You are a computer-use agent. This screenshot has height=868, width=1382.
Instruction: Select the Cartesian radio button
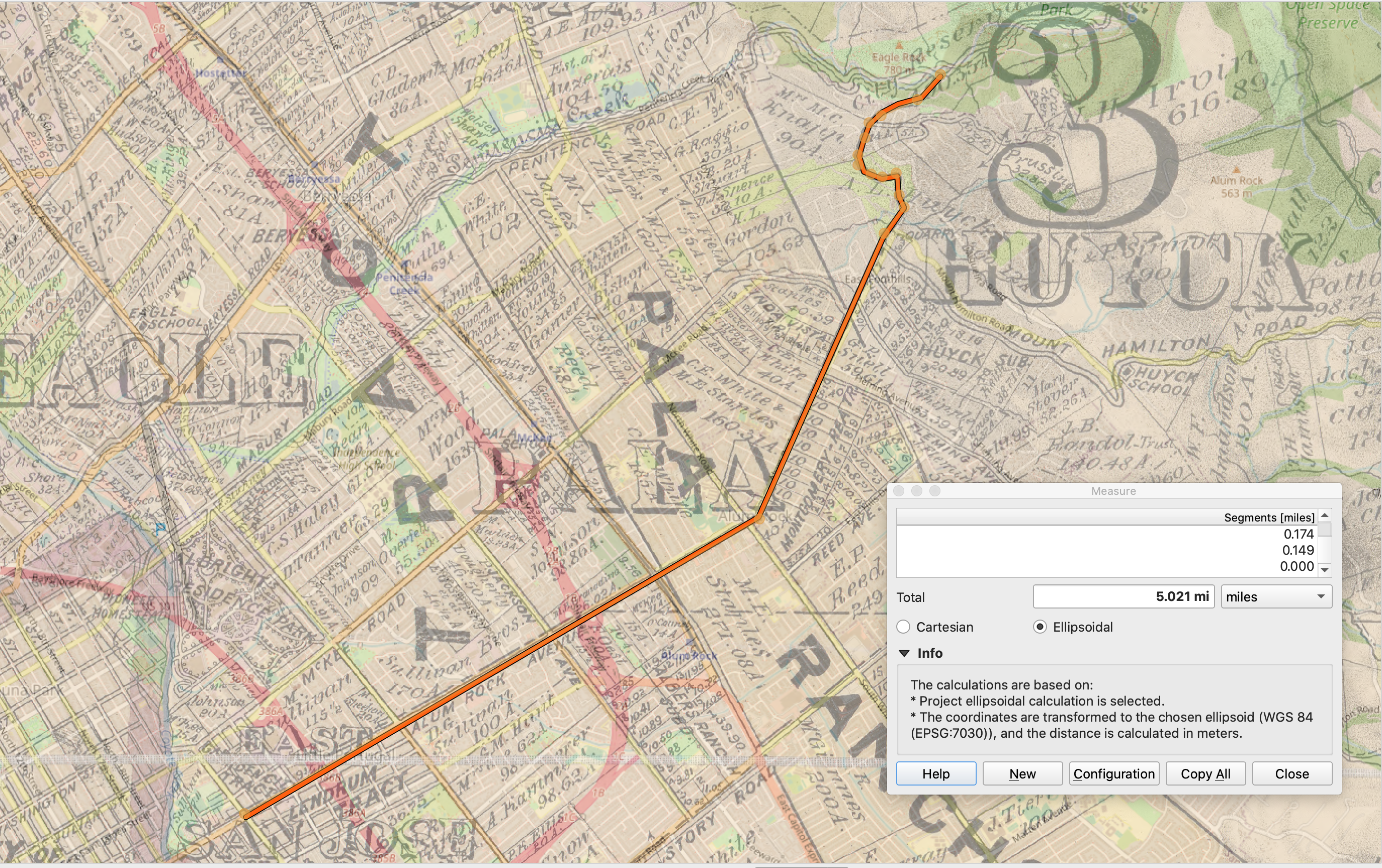904,627
